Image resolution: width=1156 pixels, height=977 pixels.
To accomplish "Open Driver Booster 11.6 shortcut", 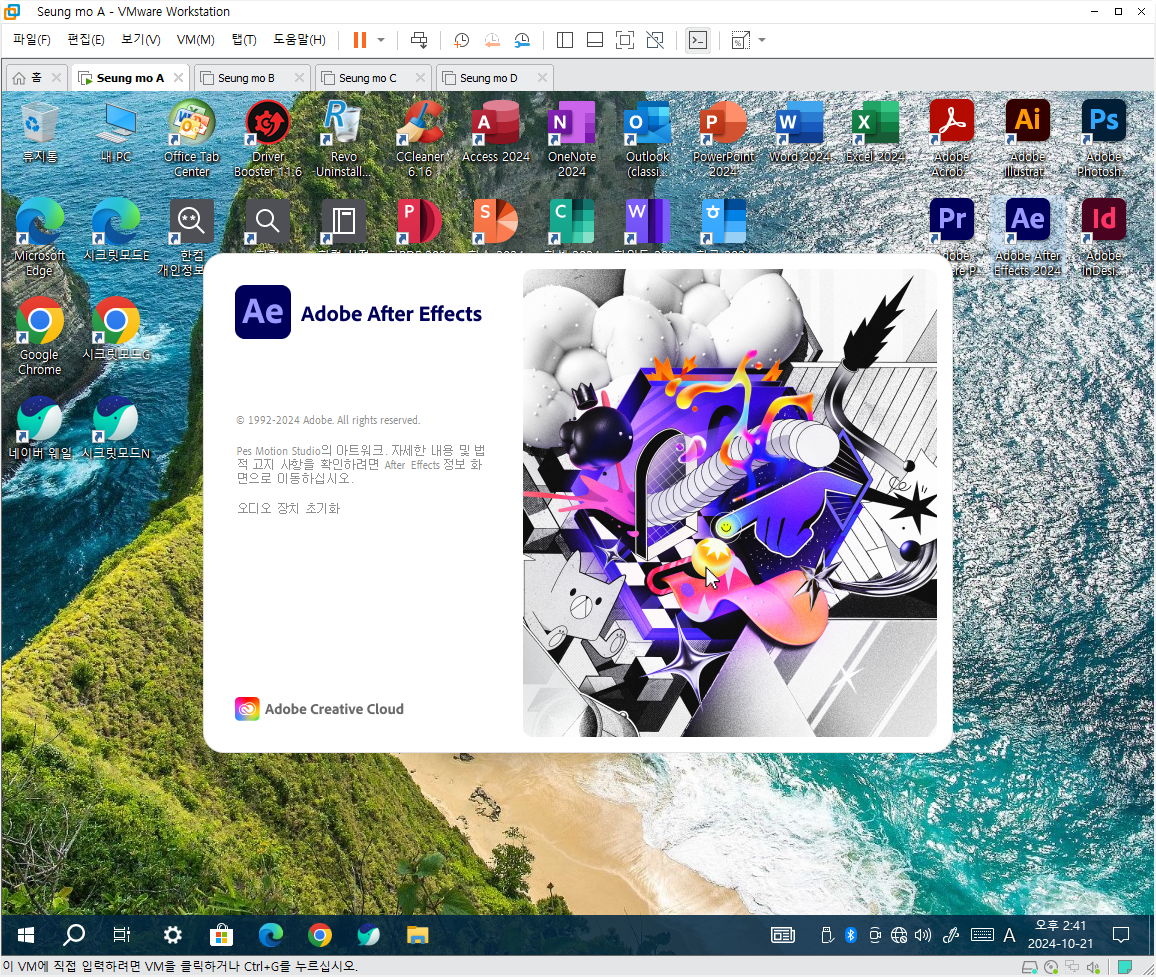I will click(x=268, y=139).
